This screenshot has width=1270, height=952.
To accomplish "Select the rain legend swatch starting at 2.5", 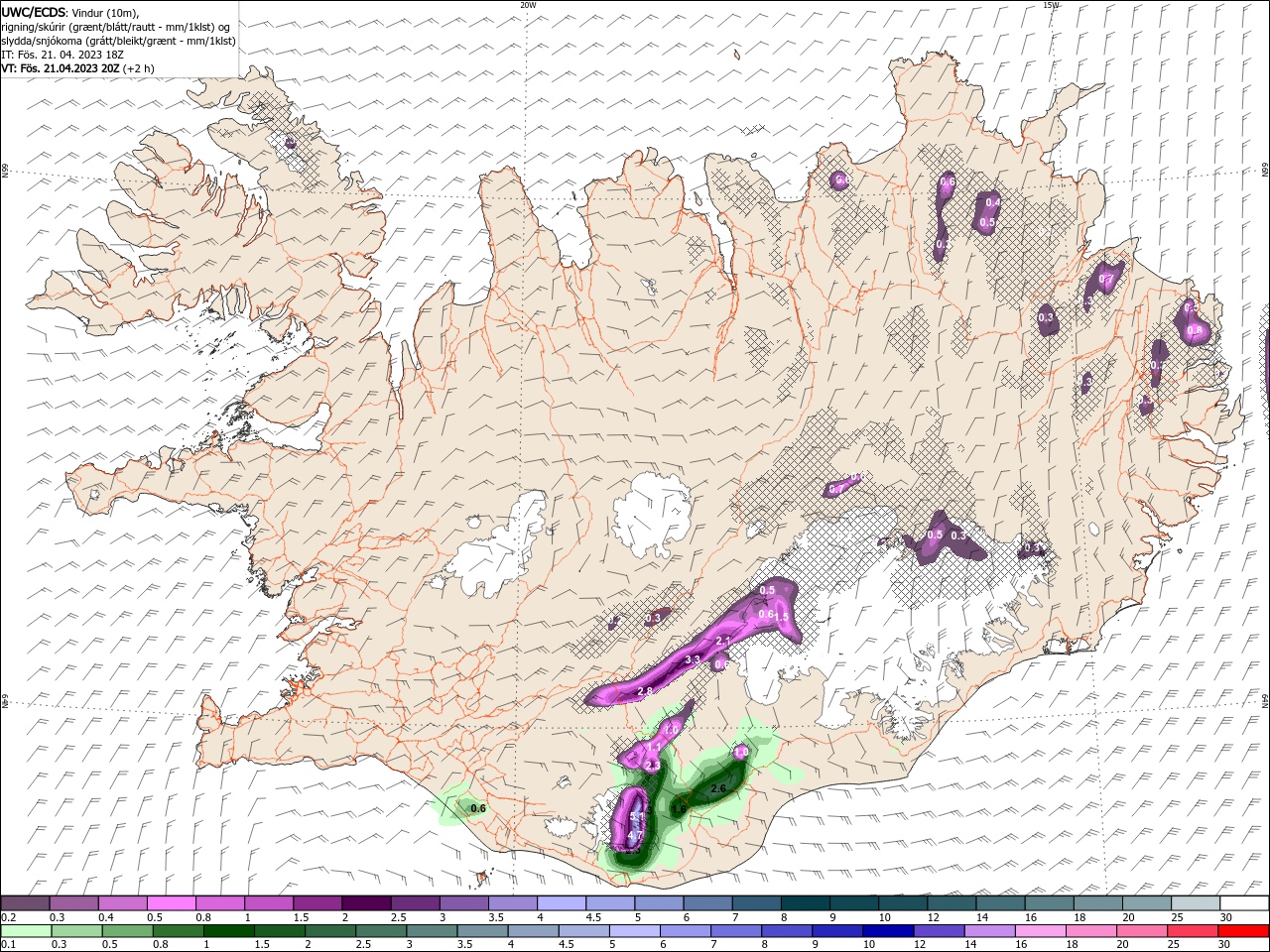I will [380, 931].
